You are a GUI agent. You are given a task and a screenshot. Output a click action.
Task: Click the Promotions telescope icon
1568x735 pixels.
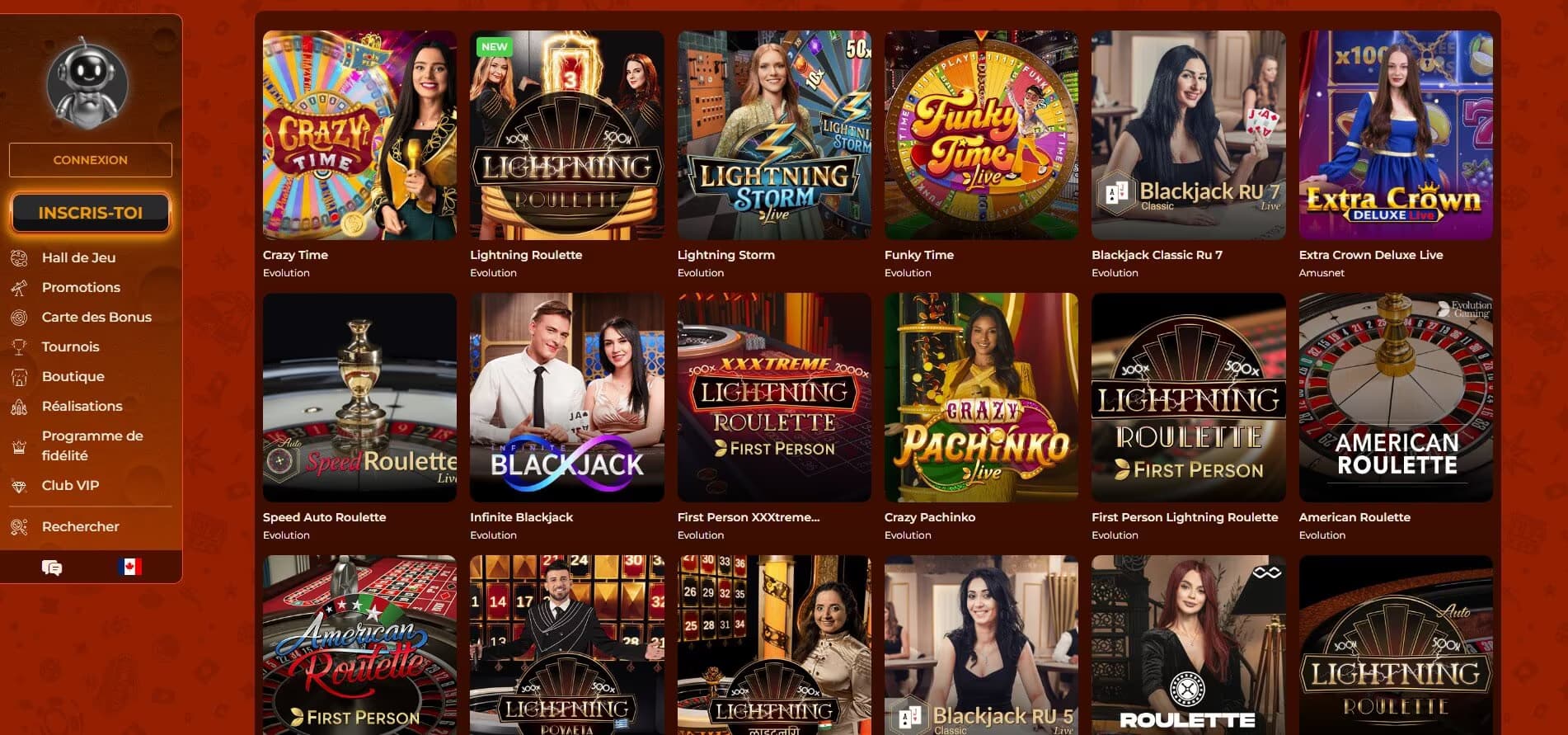pyautogui.click(x=19, y=288)
